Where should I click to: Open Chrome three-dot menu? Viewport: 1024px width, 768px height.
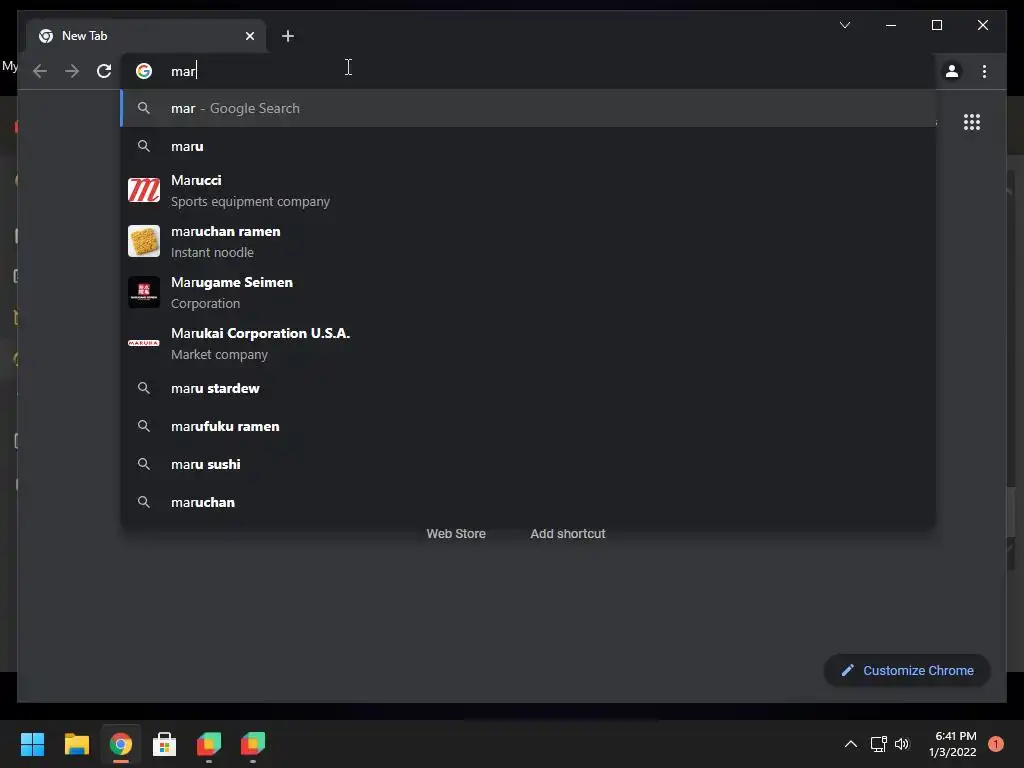click(984, 71)
